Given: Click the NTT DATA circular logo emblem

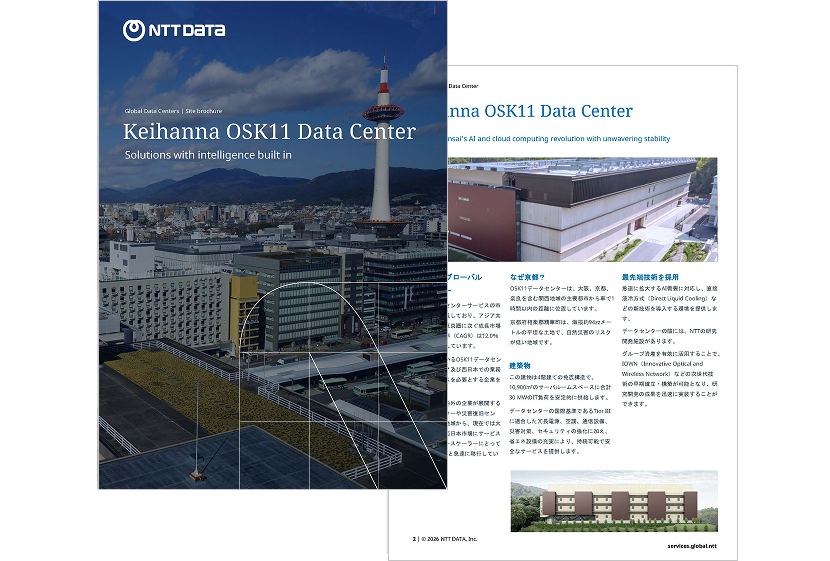Looking at the screenshot, I should 134,30.
